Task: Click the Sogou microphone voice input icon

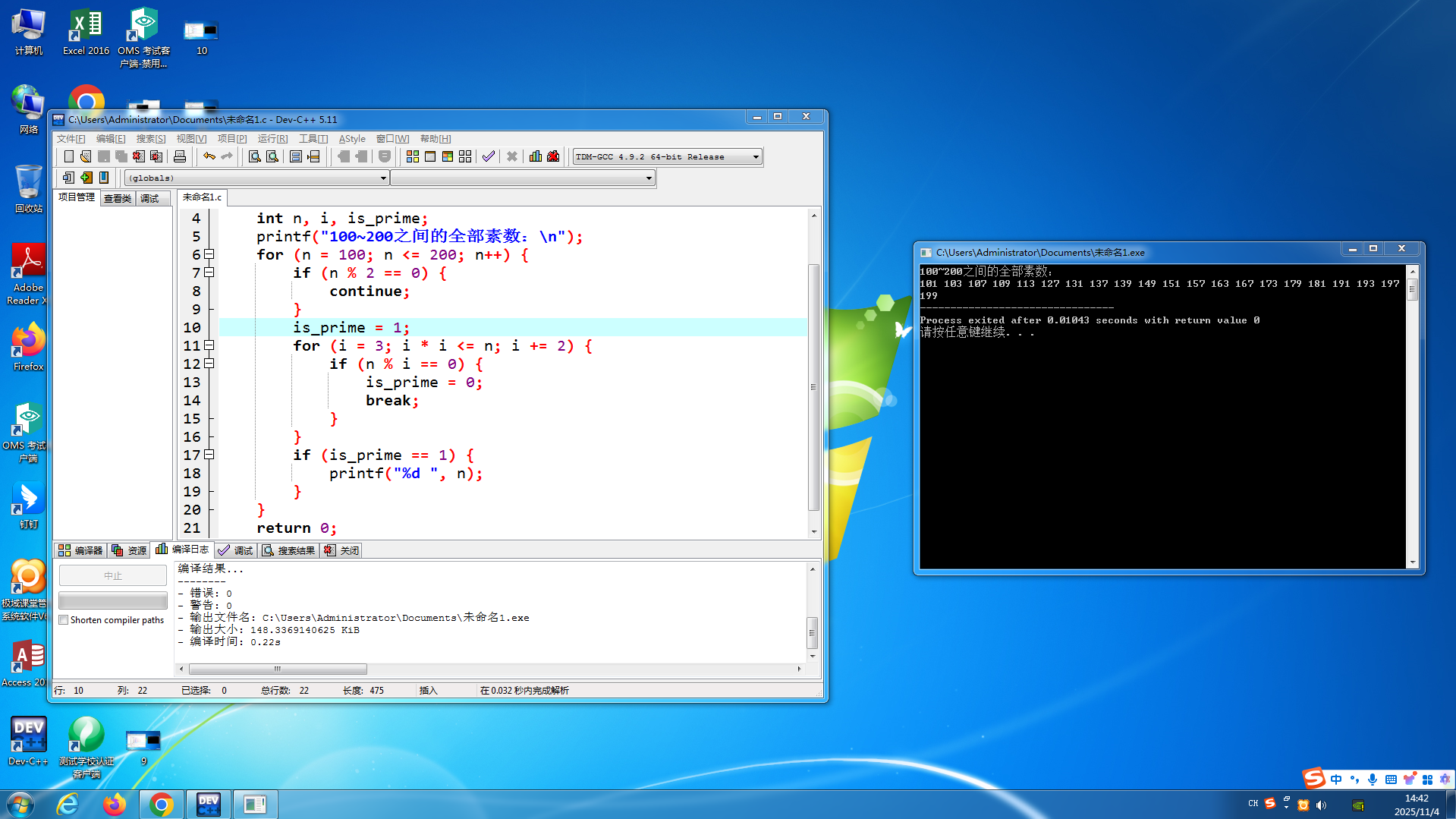Action: coord(1373,780)
